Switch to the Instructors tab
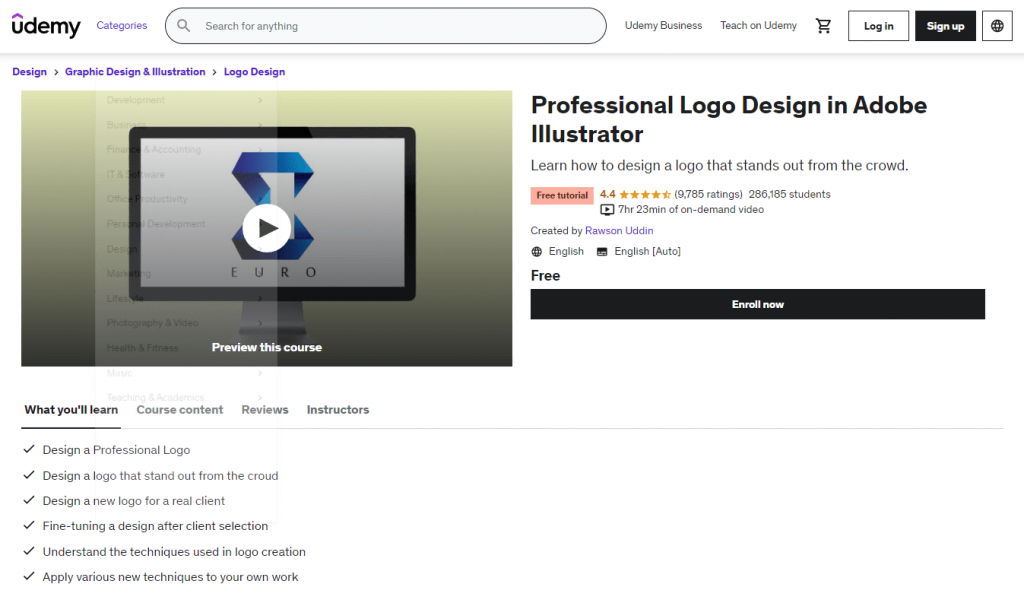 point(338,410)
